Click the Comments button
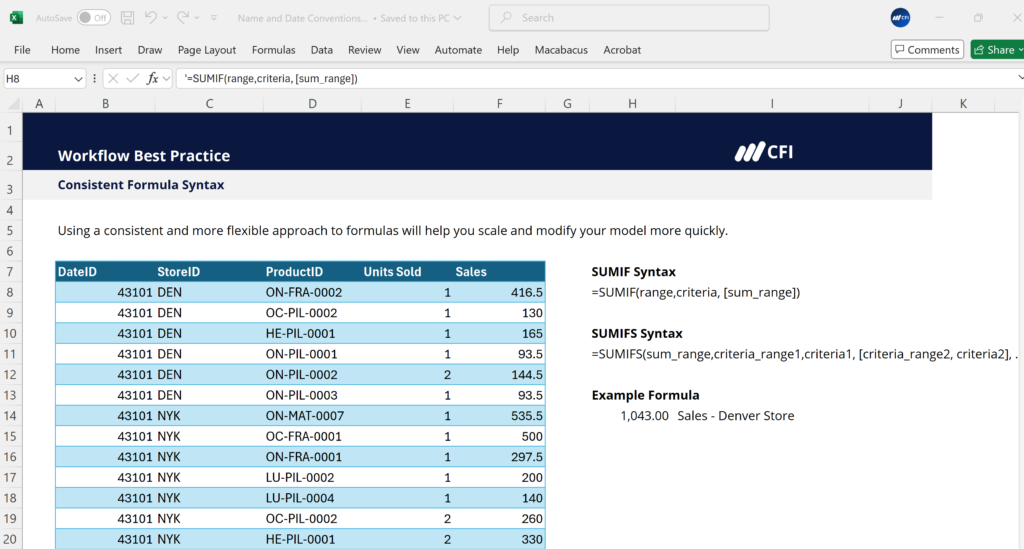This screenshot has height=549, width=1024. [926, 49]
